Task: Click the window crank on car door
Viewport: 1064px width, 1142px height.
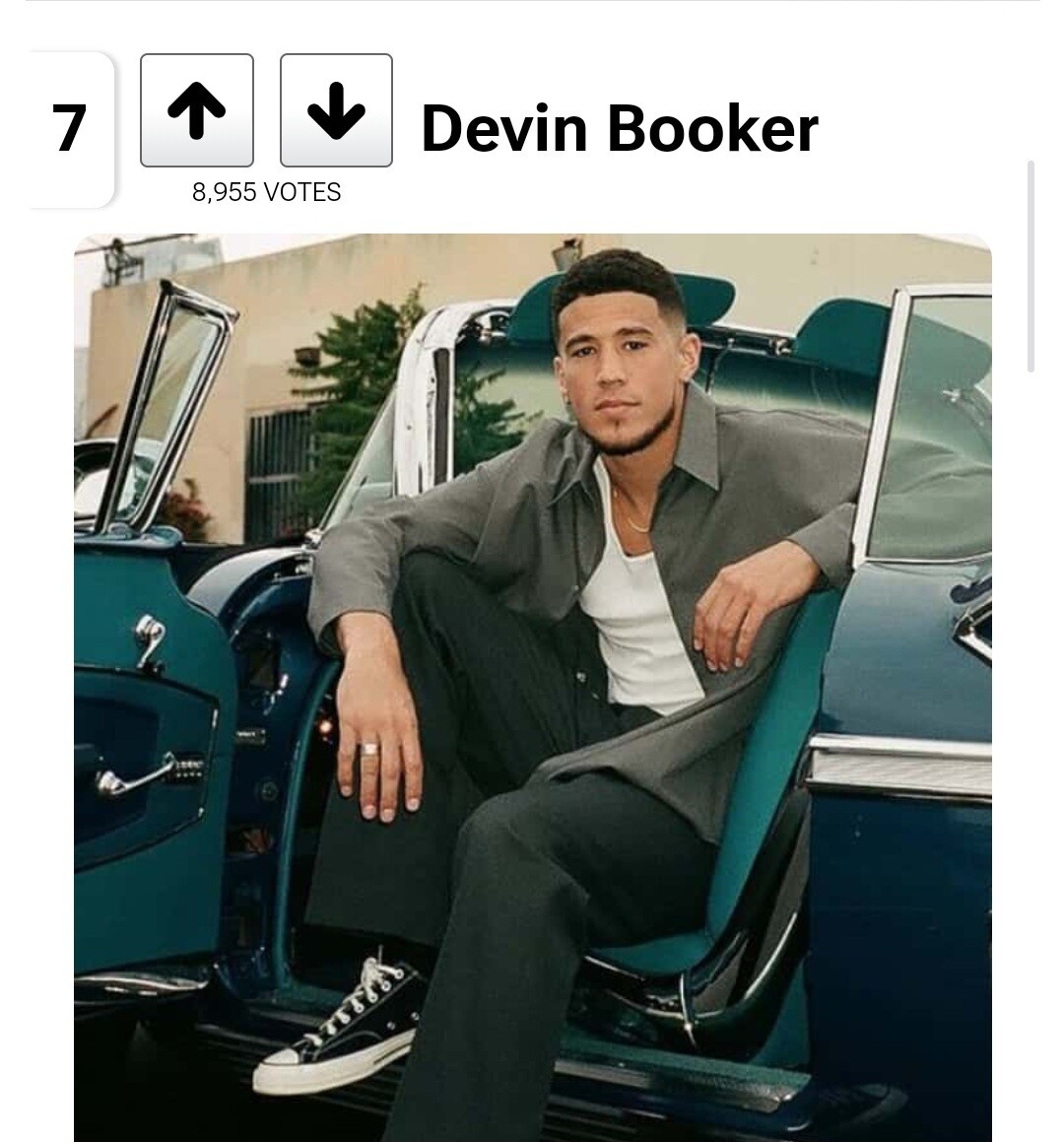Action: click(150, 640)
